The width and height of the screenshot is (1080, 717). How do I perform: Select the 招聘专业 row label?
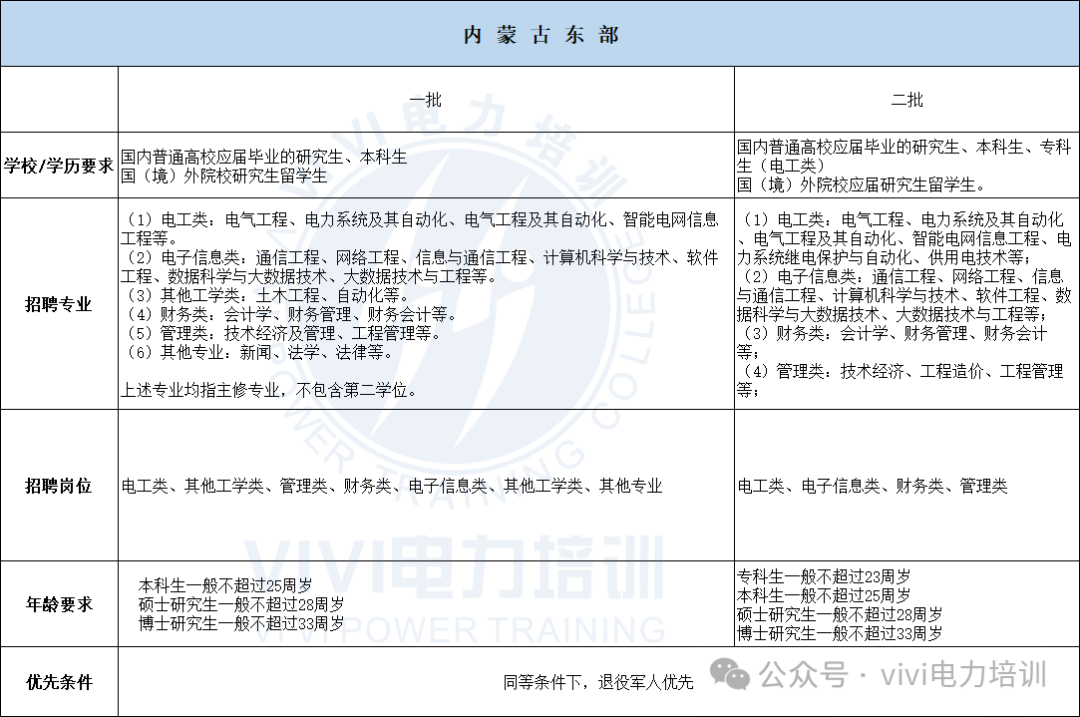59,304
